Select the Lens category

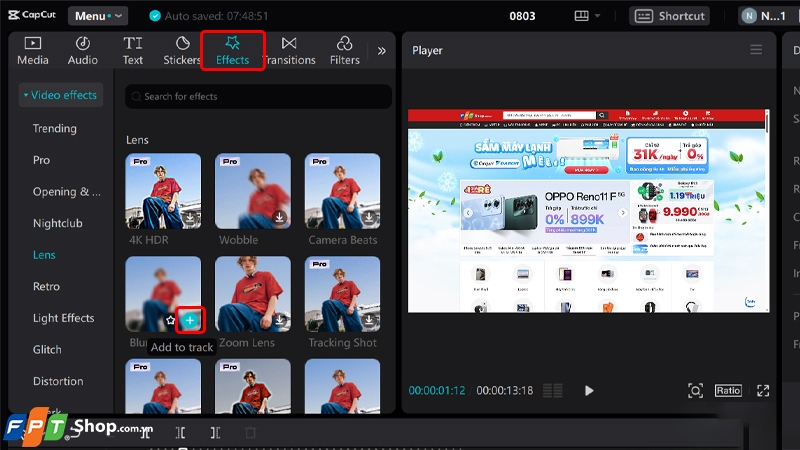44,255
